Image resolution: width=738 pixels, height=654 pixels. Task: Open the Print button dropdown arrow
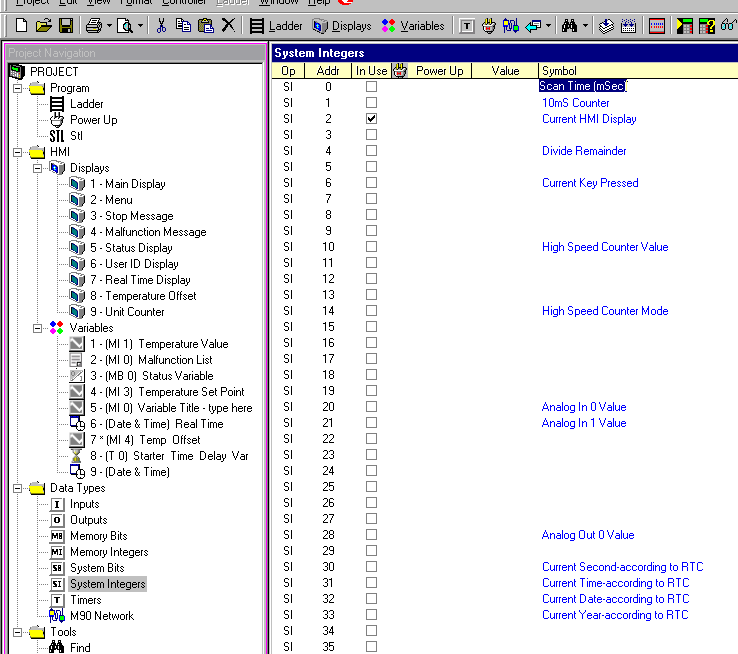point(107,26)
